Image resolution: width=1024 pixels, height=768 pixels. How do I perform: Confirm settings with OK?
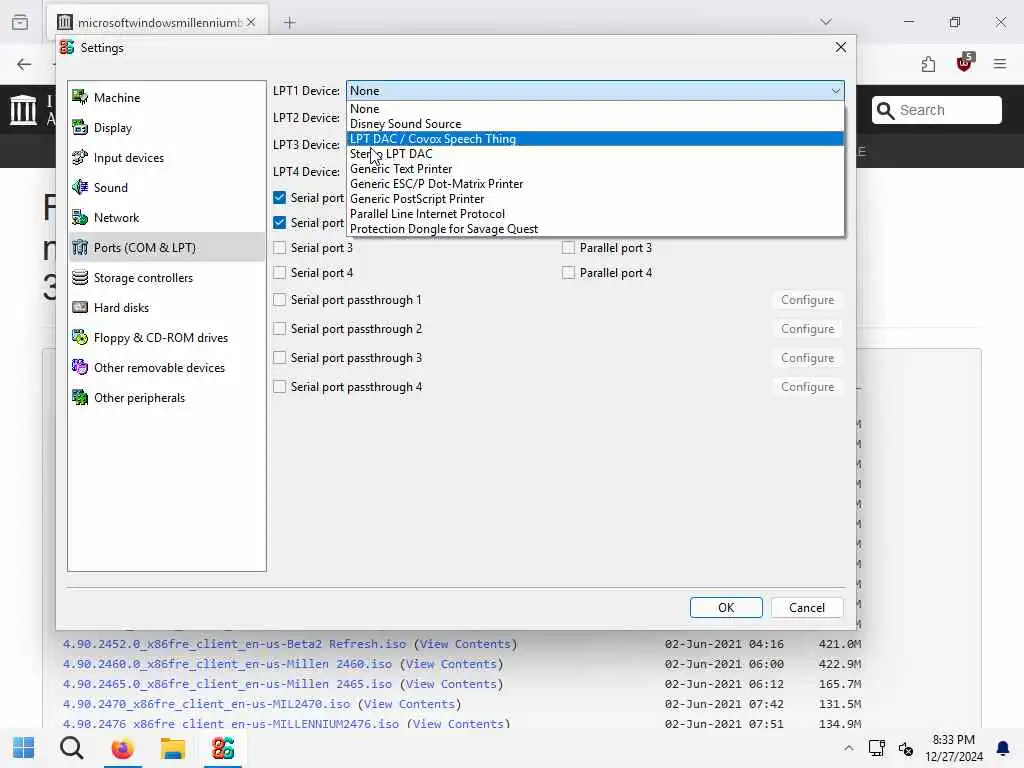[x=726, y=607]
